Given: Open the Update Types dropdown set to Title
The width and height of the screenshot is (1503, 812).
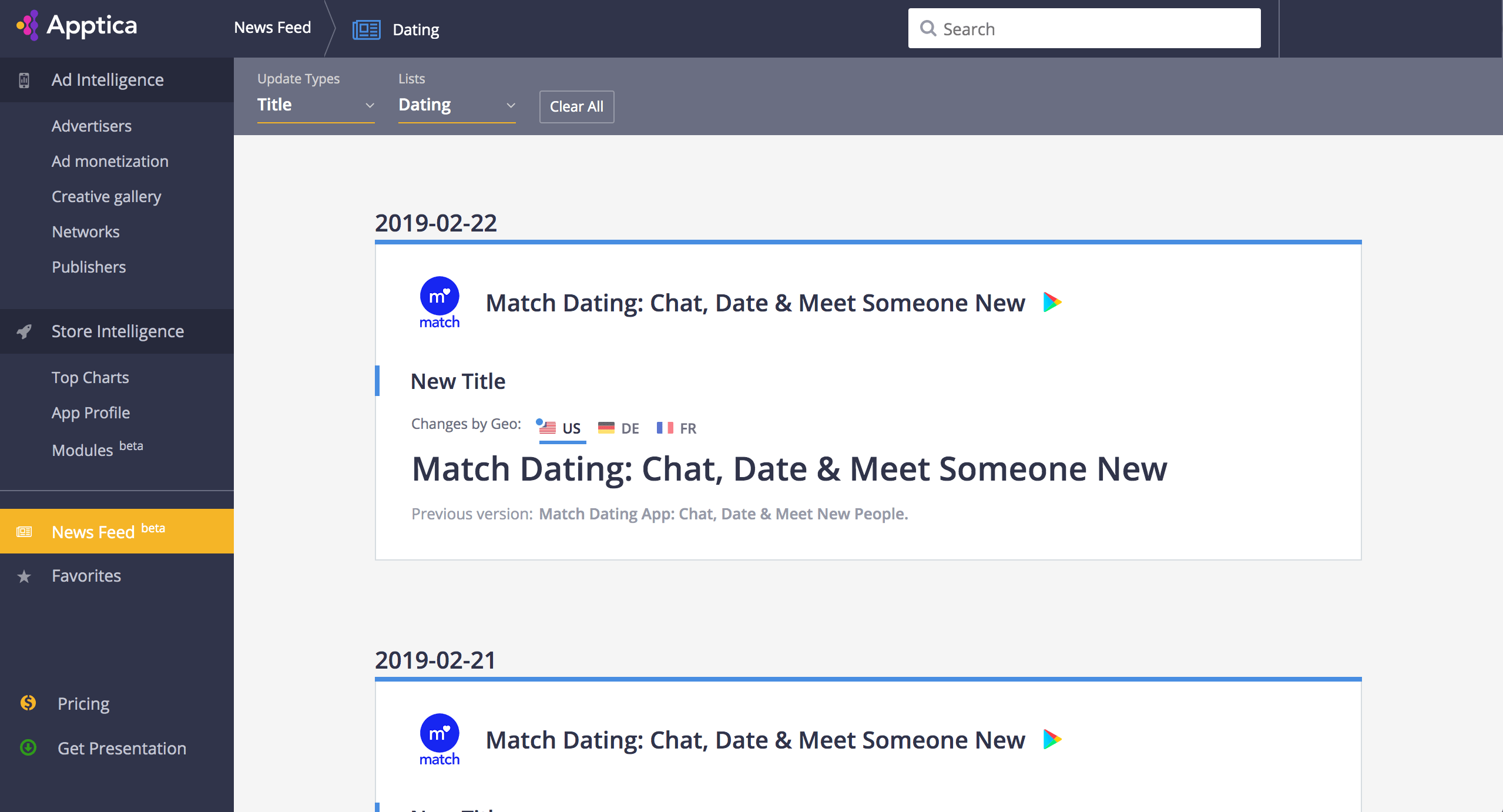Looking at the screenshot, I should pos(316,105).
